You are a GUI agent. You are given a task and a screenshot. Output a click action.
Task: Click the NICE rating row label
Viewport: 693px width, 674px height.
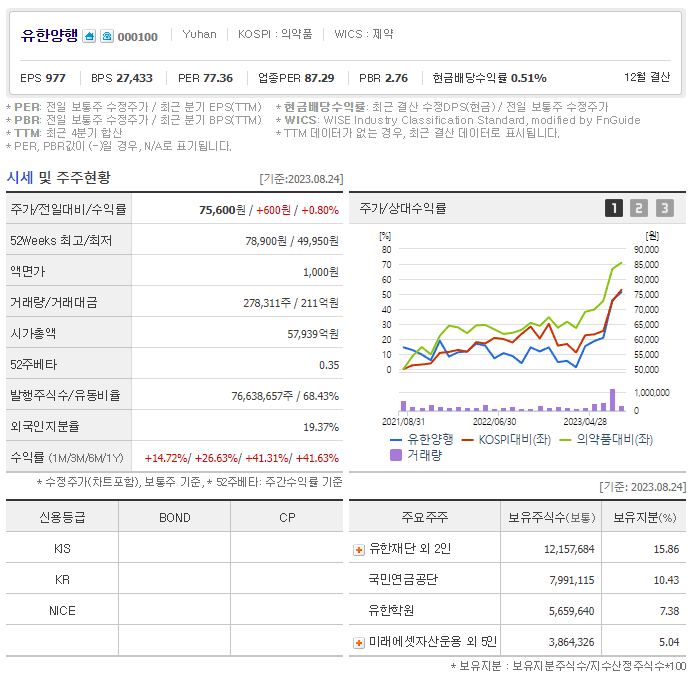click(x=62, y=610)
